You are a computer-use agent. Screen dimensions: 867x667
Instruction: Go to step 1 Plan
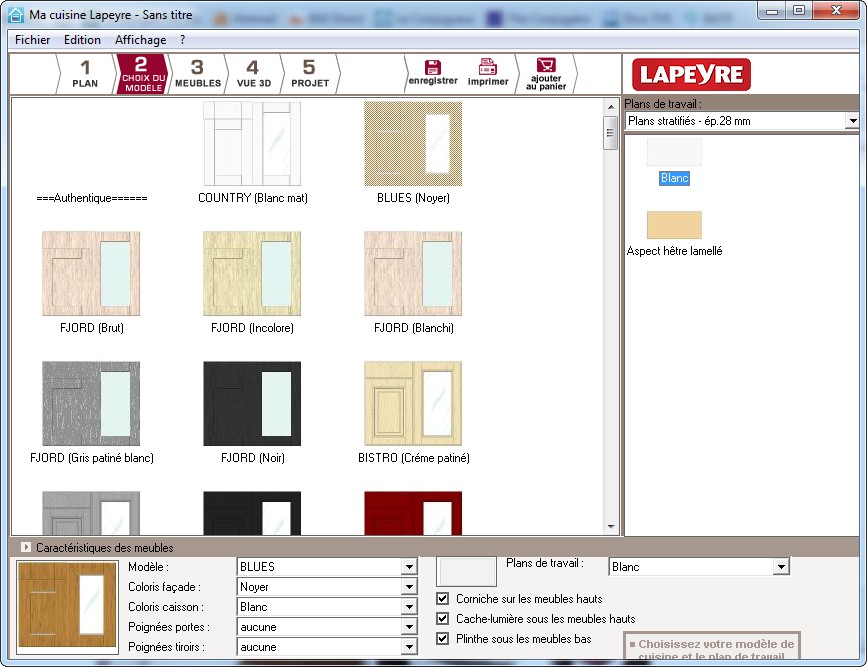85,74
